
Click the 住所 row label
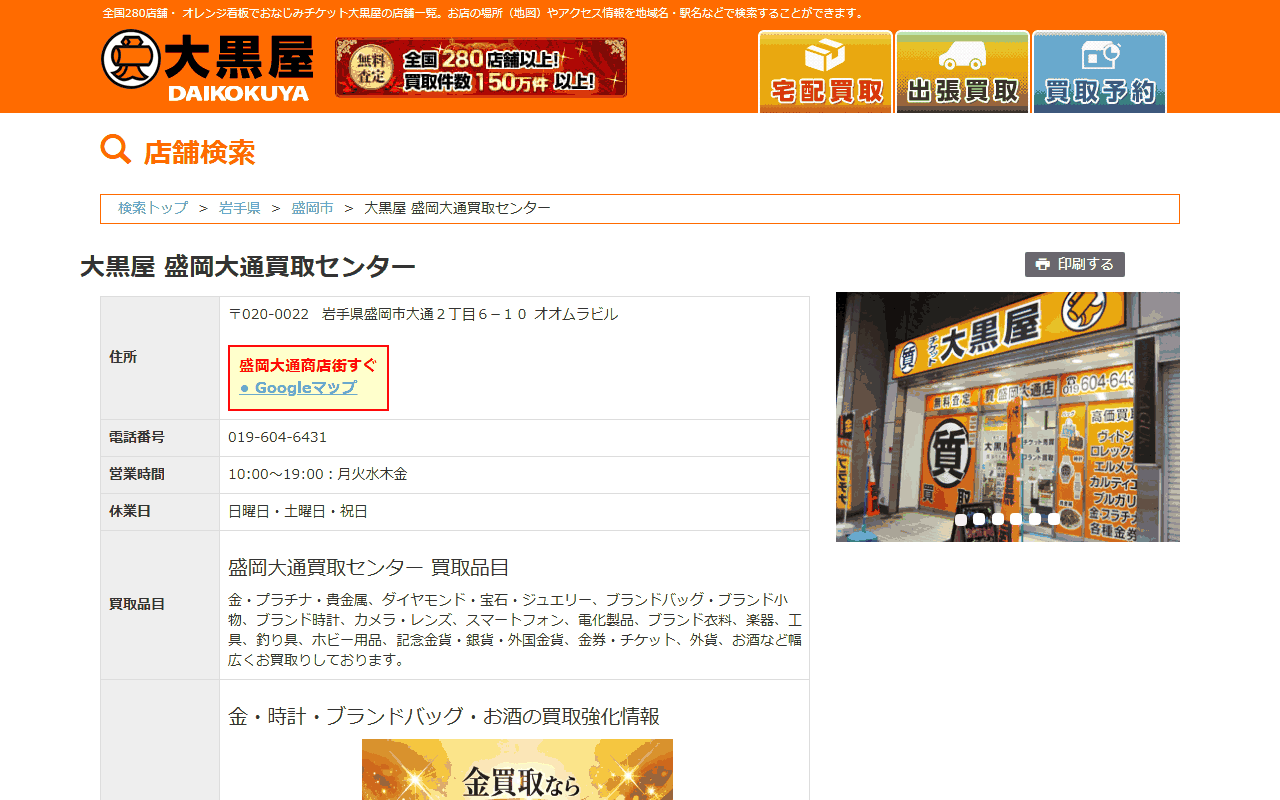123,357
